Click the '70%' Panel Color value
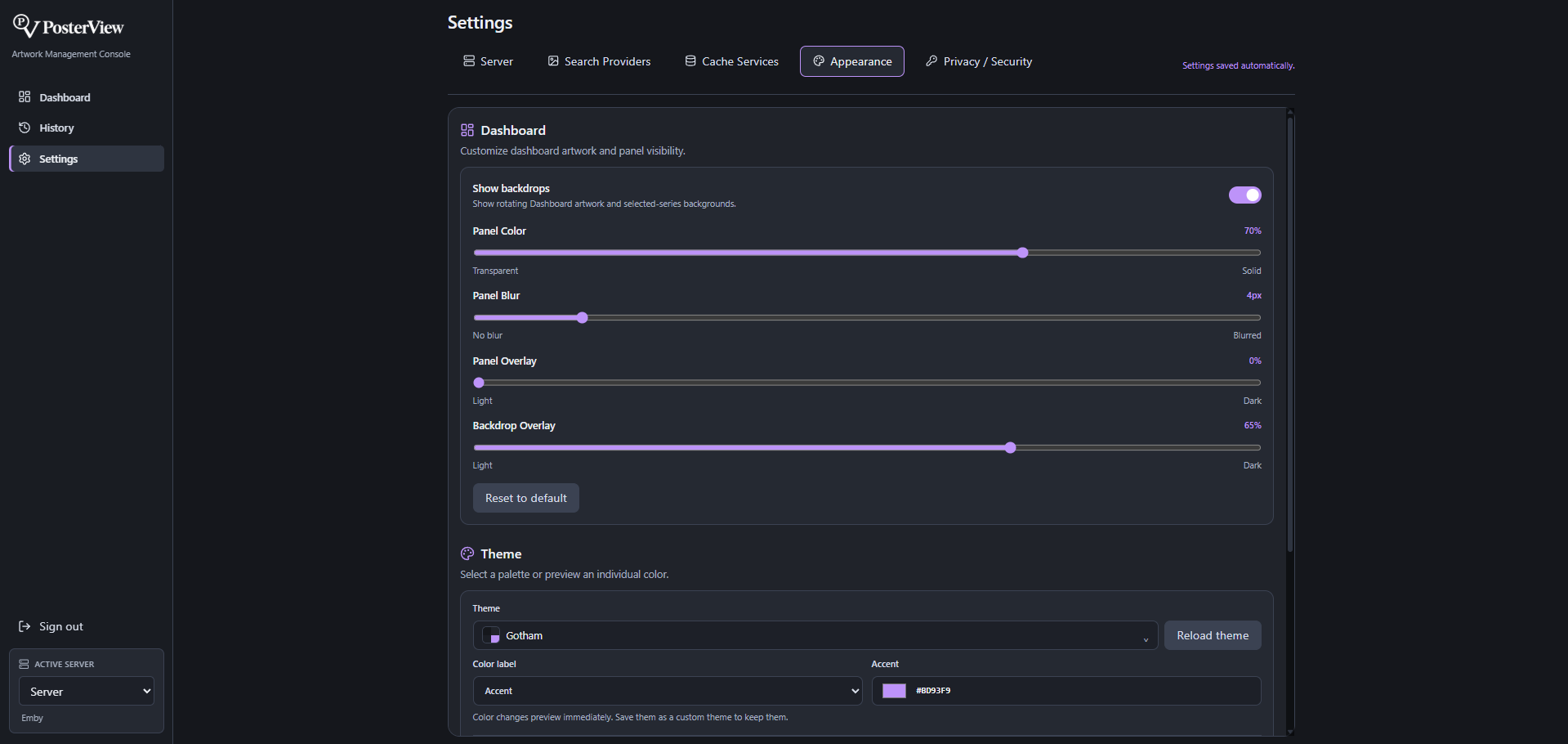1568x744 pixels. (x=1253, y=231)
